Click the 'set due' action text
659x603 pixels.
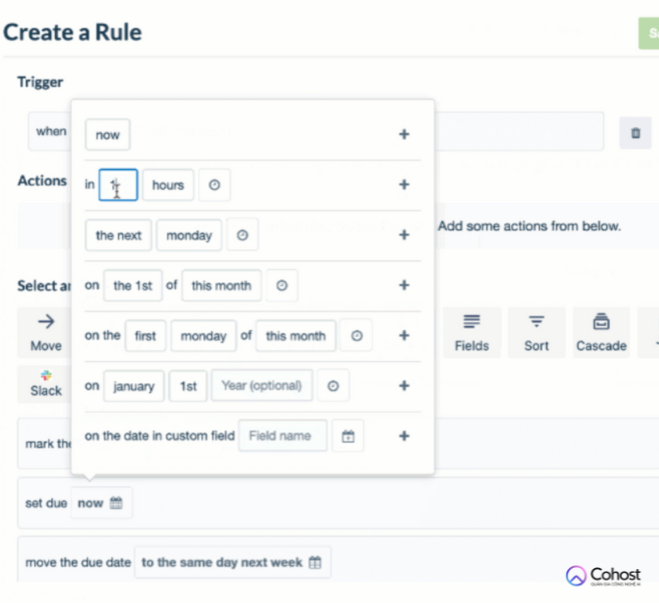[46, 503]
